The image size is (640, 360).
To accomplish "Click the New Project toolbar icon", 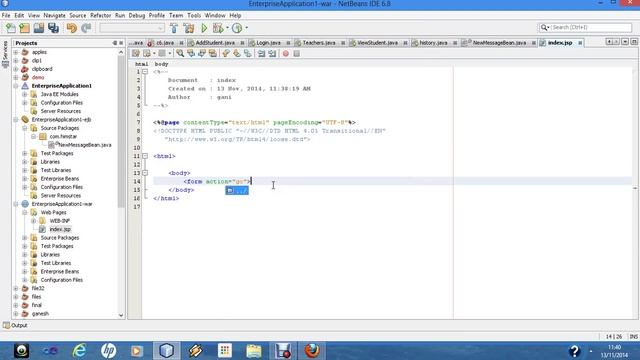I will 24,28.
